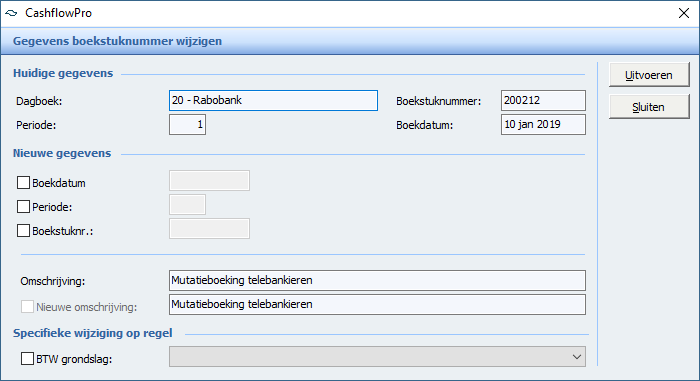
Task: Click the Omschrijving: label
Action: 53,281
